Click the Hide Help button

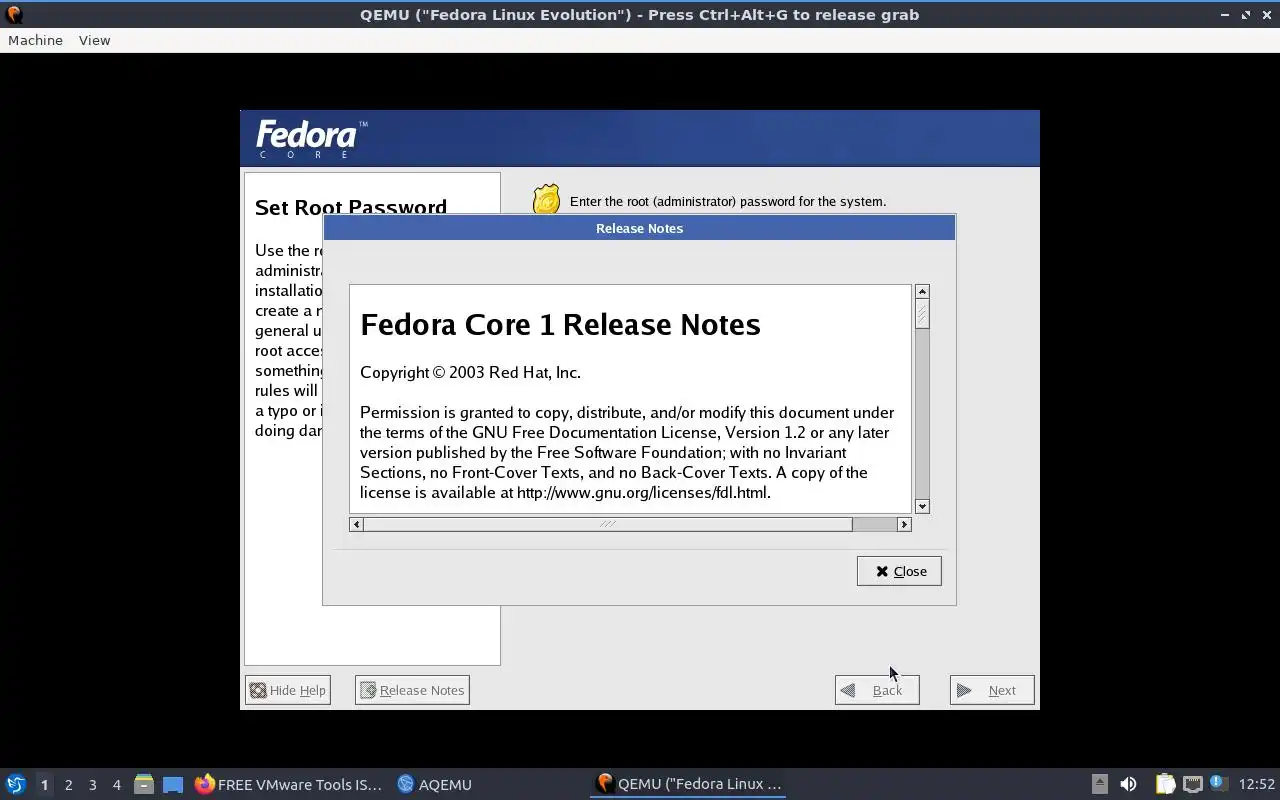[x=288, y=690]
